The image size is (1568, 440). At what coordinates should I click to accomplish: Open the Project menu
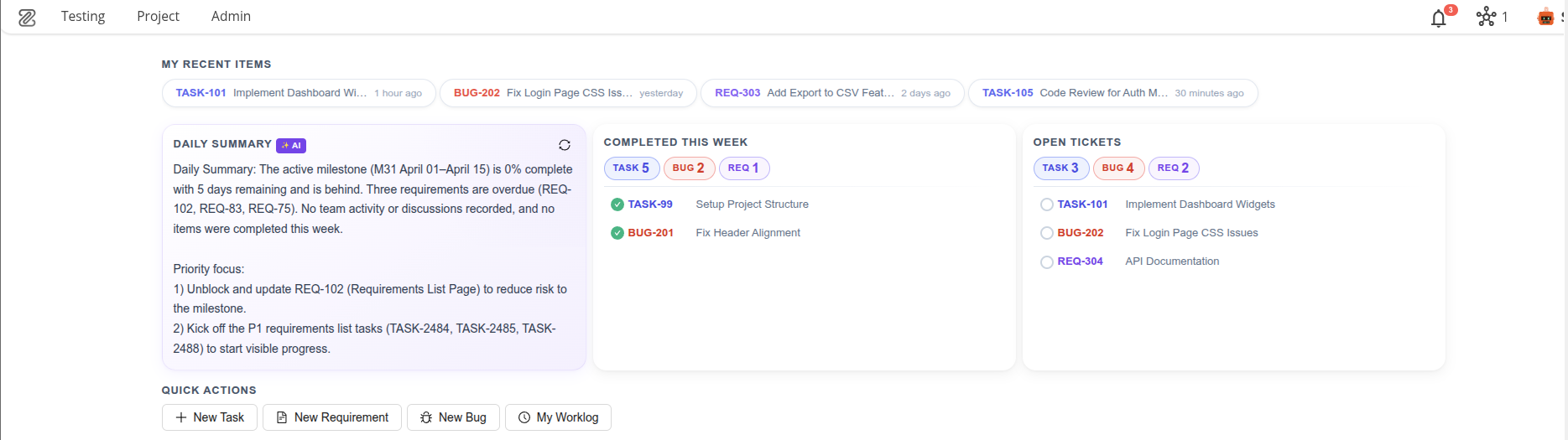158,16
